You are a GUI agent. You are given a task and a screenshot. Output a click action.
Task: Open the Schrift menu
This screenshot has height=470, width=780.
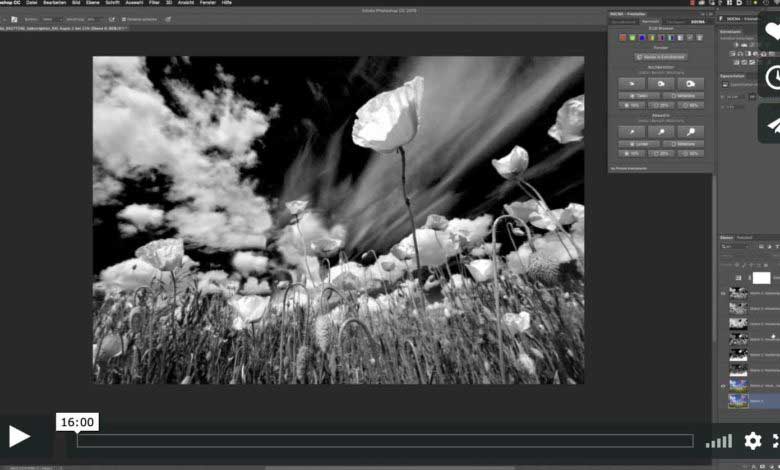[112, 2]
